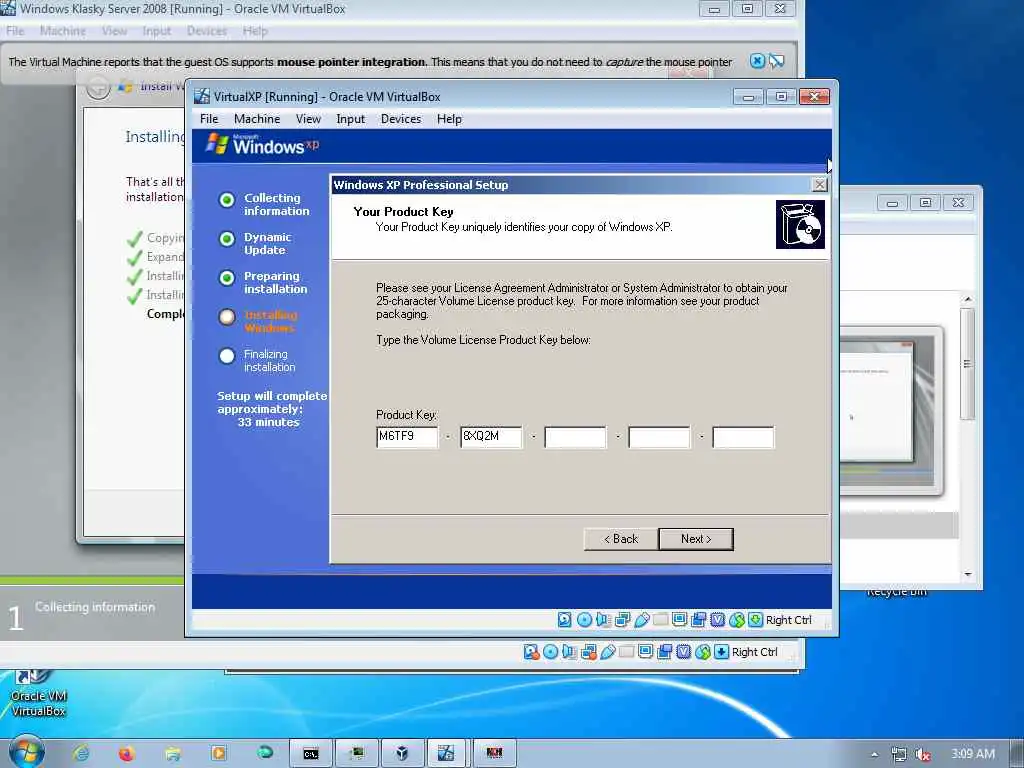
Task: Open Machine menu in Klasky Server window
Action: click(x=63, y=31)
